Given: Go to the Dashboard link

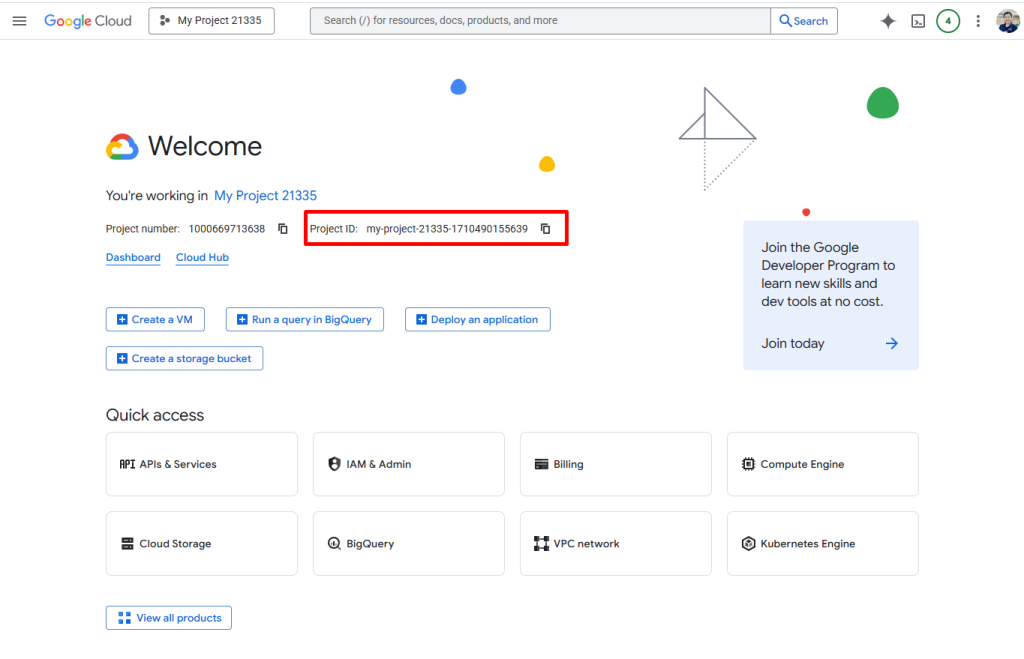Looking at the screenshot, I should click(133, 257).
